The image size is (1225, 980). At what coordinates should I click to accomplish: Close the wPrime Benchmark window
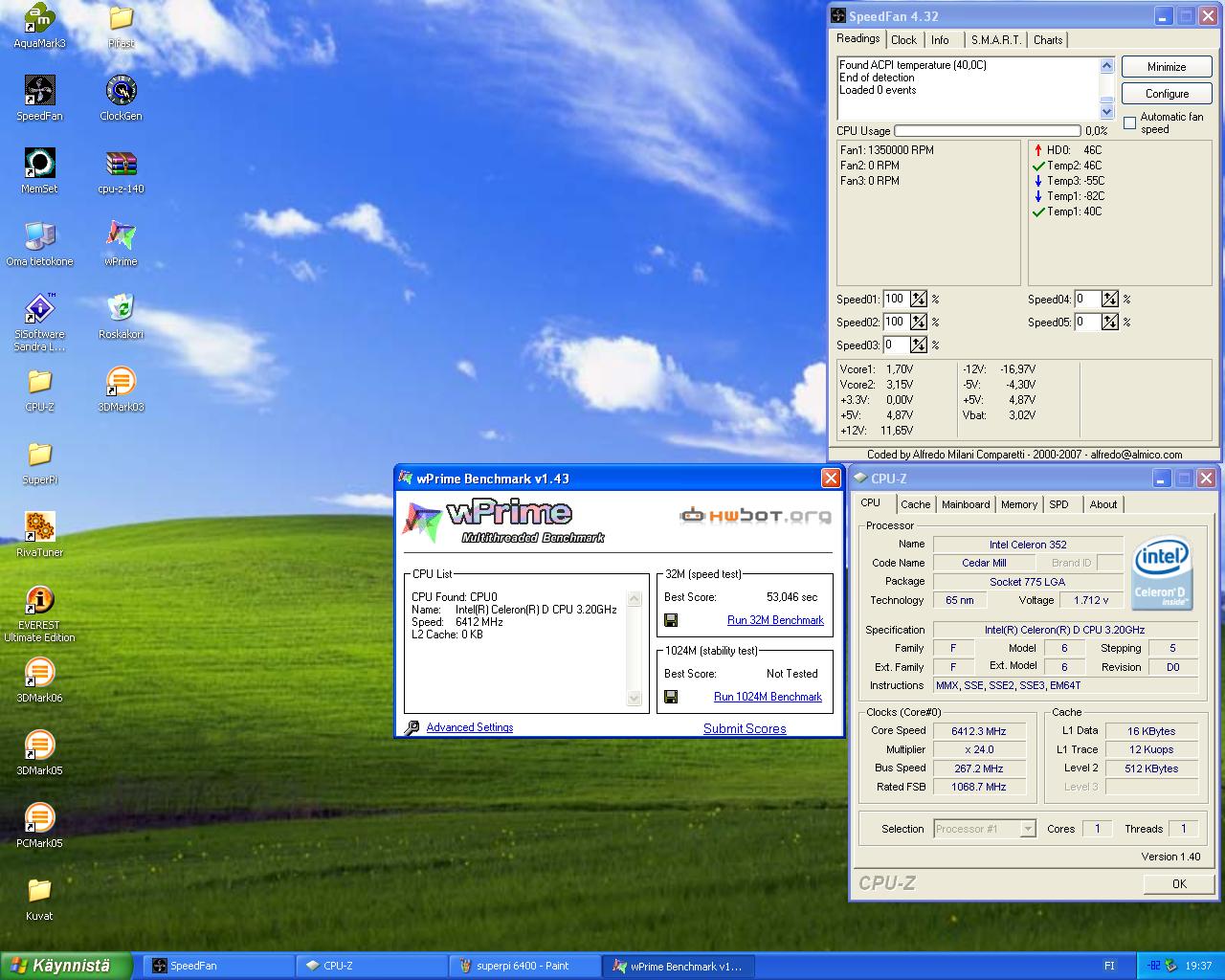[x=831, y=478]
